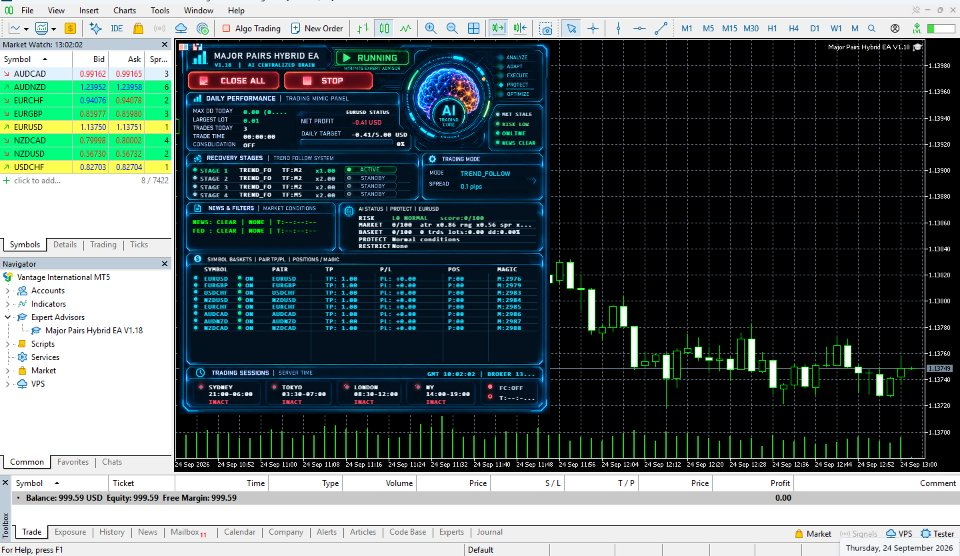Screen dimensions: 960x556
Task: Open the profiles dropdown arrow in toolbar
Action: coord(54,29)
